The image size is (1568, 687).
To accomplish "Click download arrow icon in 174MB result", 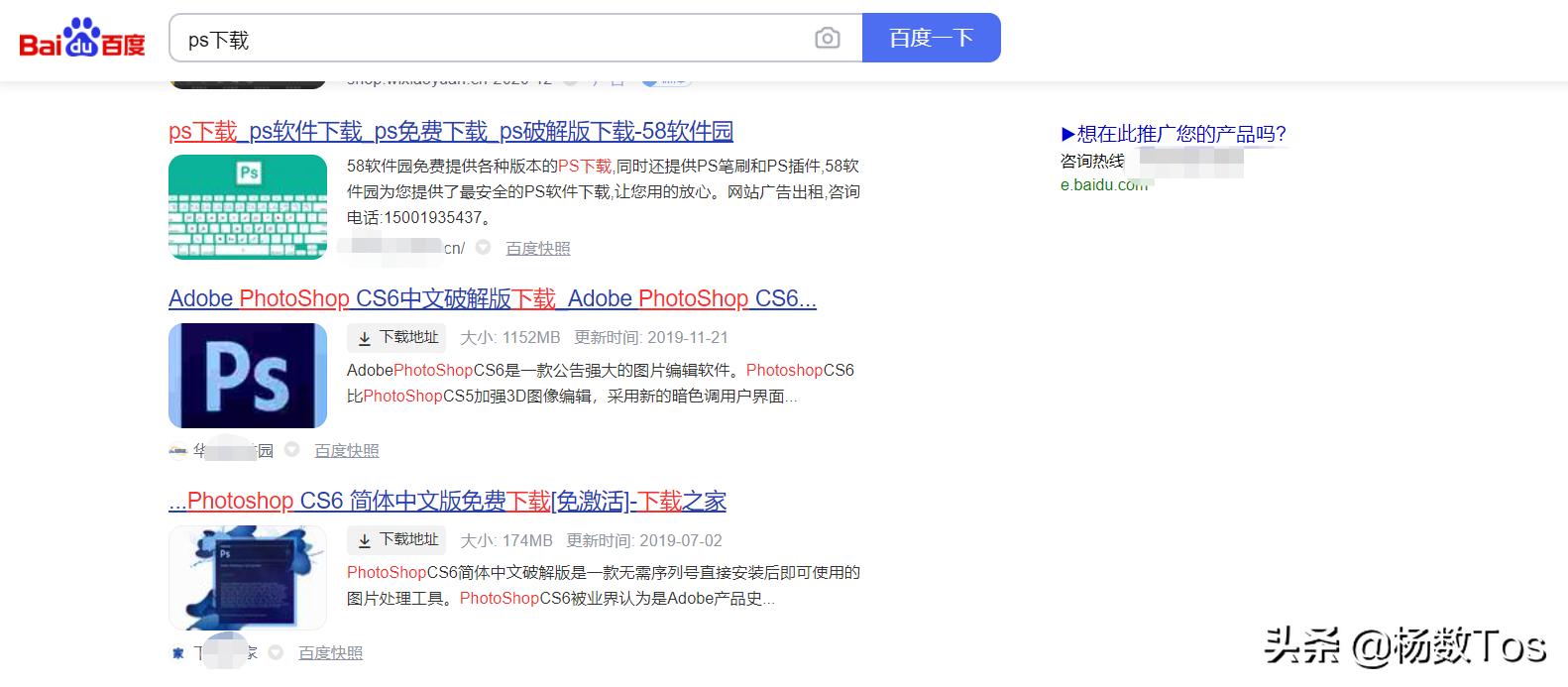I will click(364, 540).
